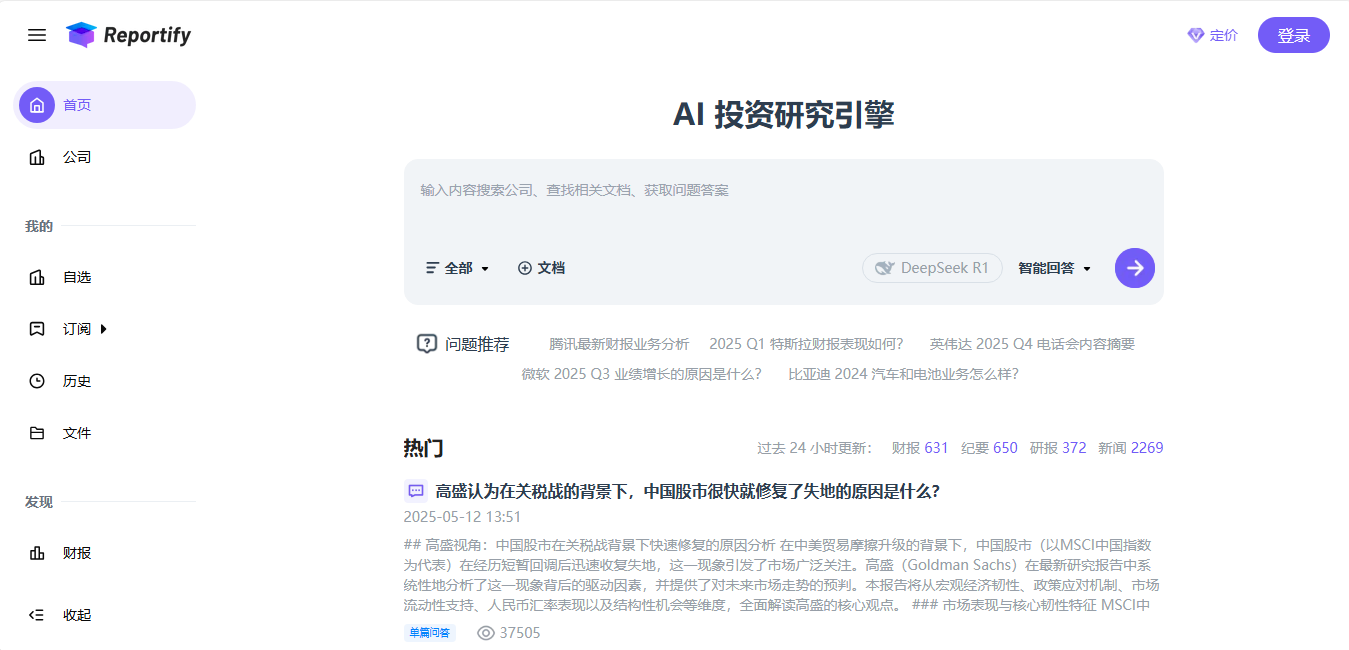Click the 单篇问答 tag
This screenshot has width=1349, height=650.
coord(429,633)
